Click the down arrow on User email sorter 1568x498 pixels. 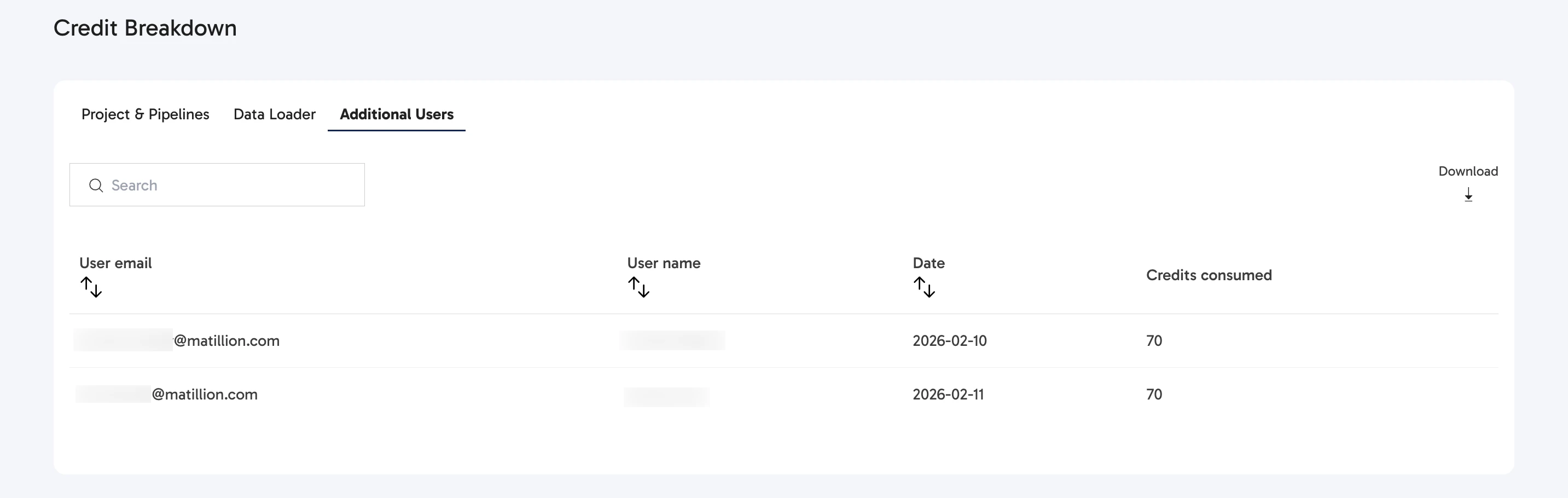(x=95, y=290)
